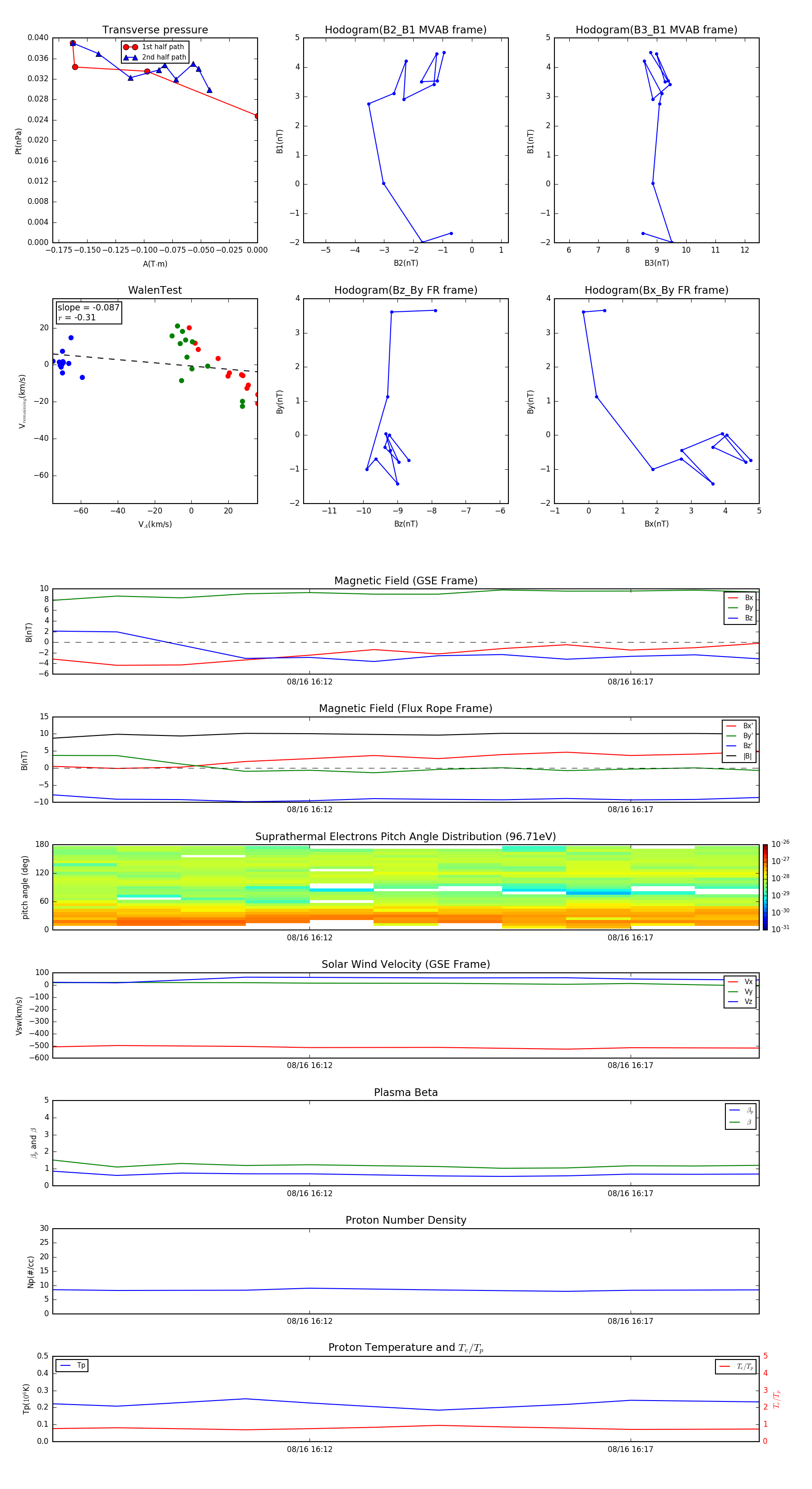Click the 'A(T·m)' x-axis label

click(155, 264)
